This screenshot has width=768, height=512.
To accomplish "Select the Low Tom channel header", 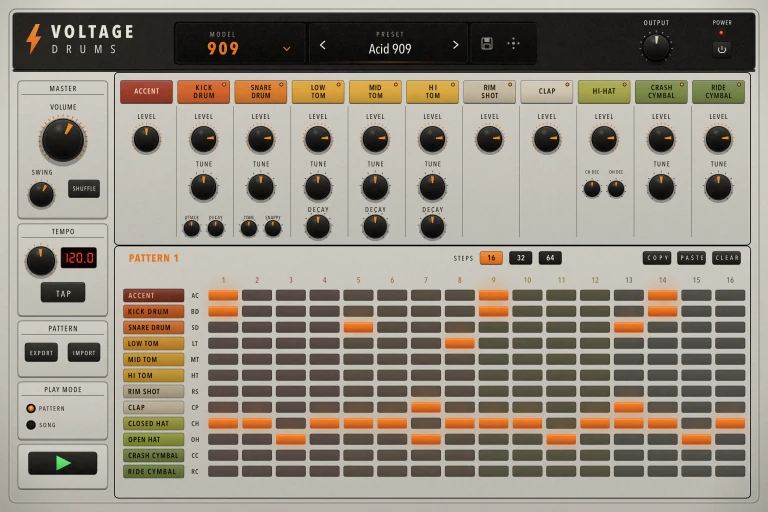I will pos(318,91).
